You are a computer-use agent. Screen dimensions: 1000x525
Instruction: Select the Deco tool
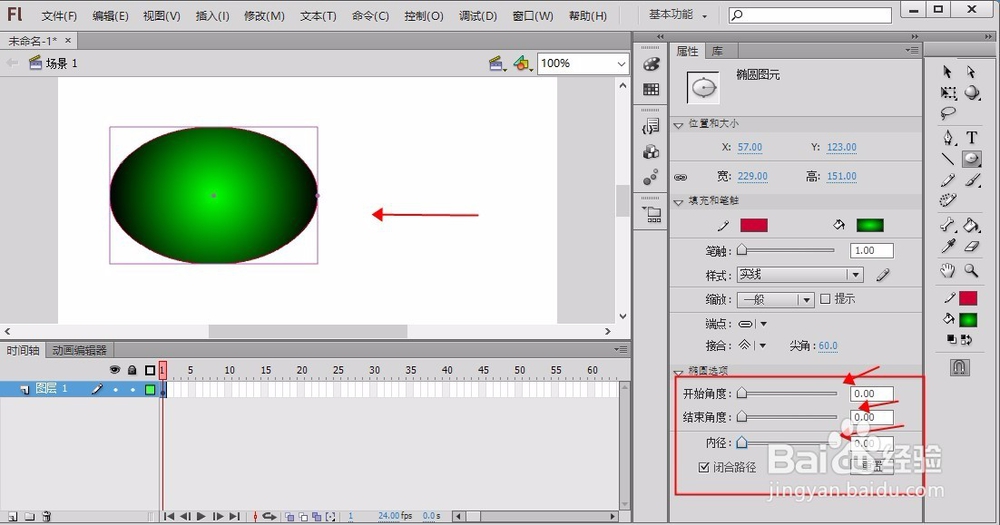pos(948,200)
